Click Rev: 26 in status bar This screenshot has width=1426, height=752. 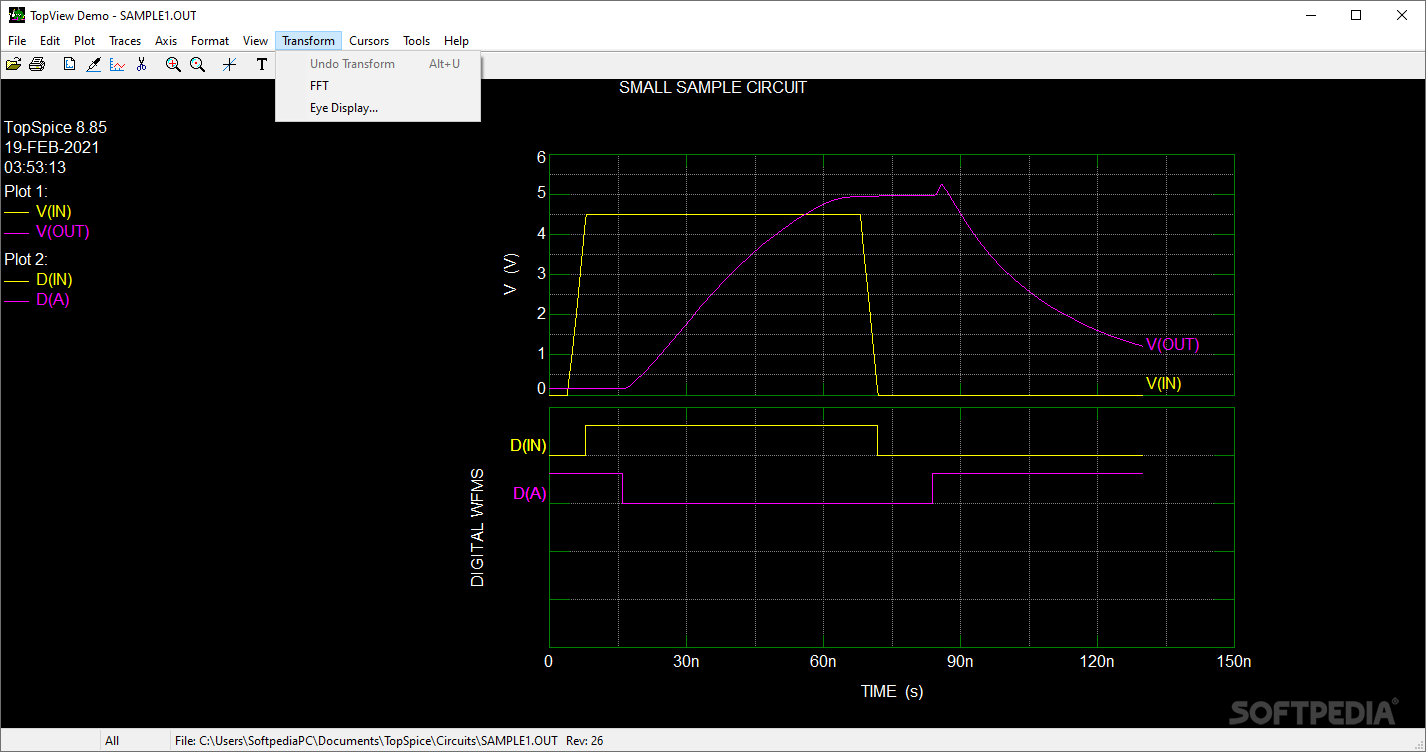point(585,741)
